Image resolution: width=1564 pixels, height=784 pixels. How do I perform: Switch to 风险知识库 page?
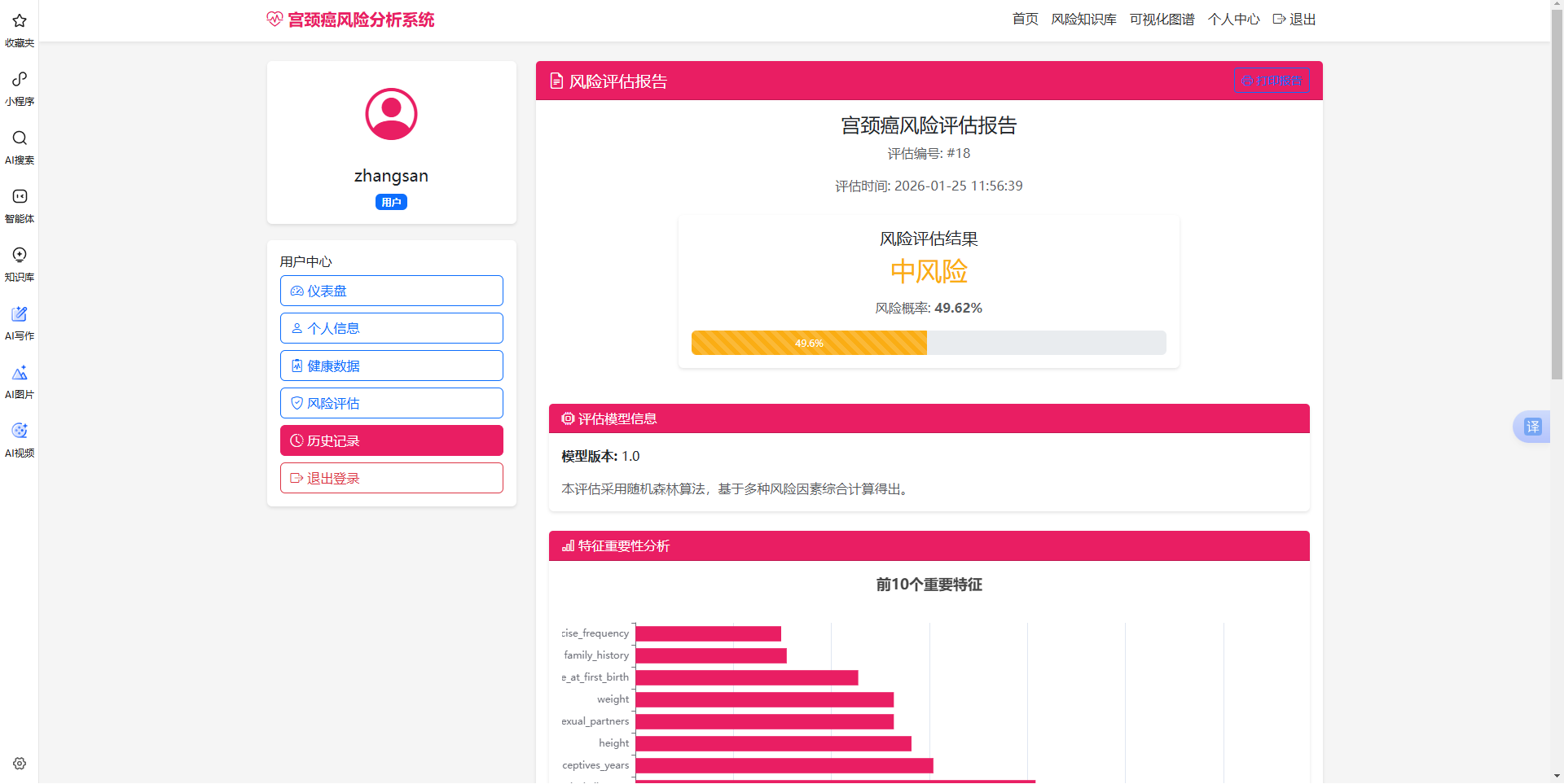tap(1083, 19)
